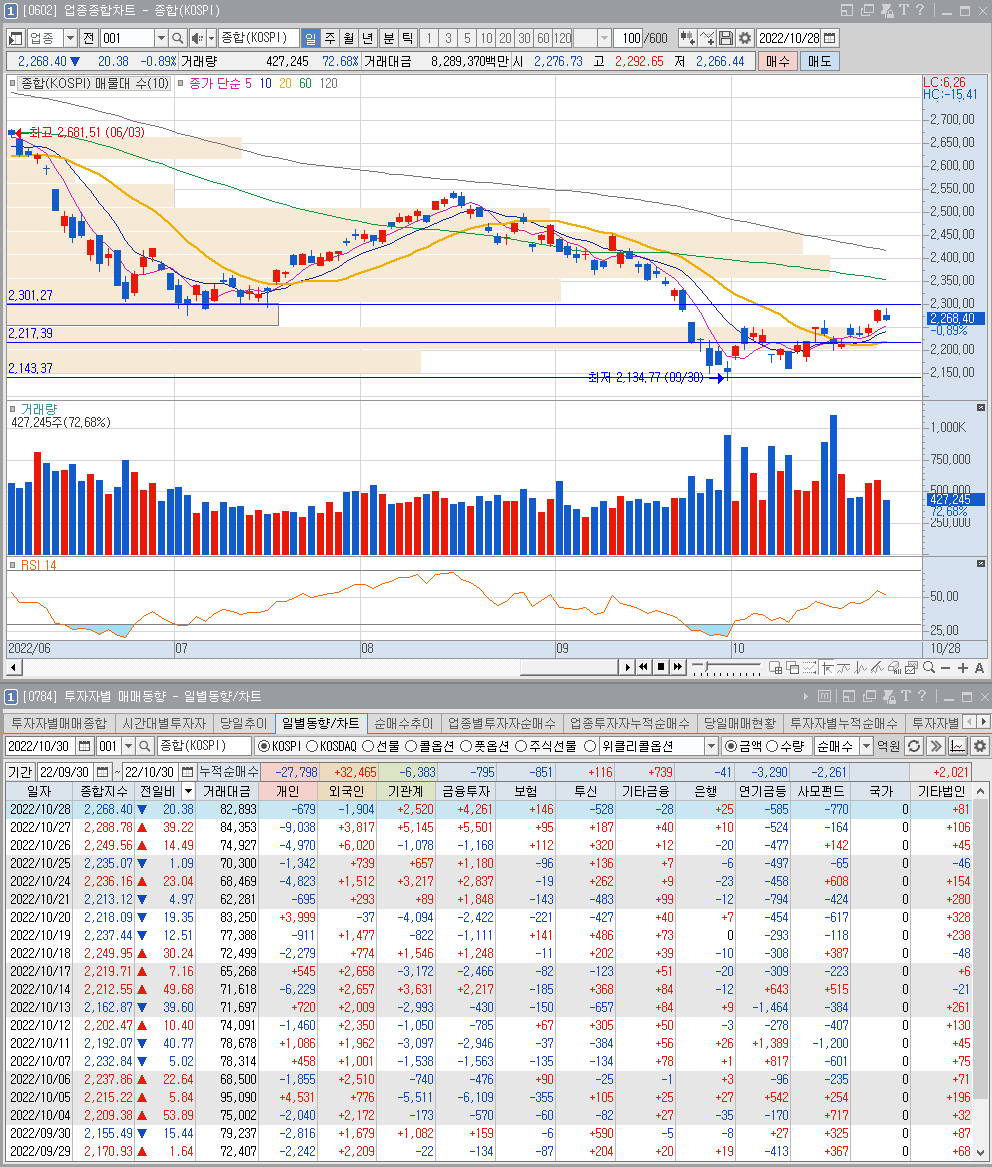Viewport: 992px width, 1167px height.
Task: Click the 매수 buy button
Action: click(x=778, y=61)
